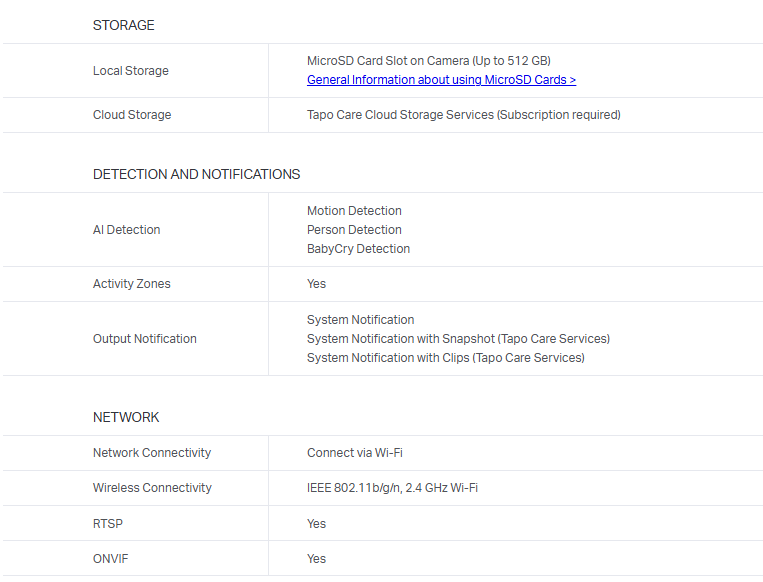Click System Notification with Snapshot text

(x=458, y=339)
